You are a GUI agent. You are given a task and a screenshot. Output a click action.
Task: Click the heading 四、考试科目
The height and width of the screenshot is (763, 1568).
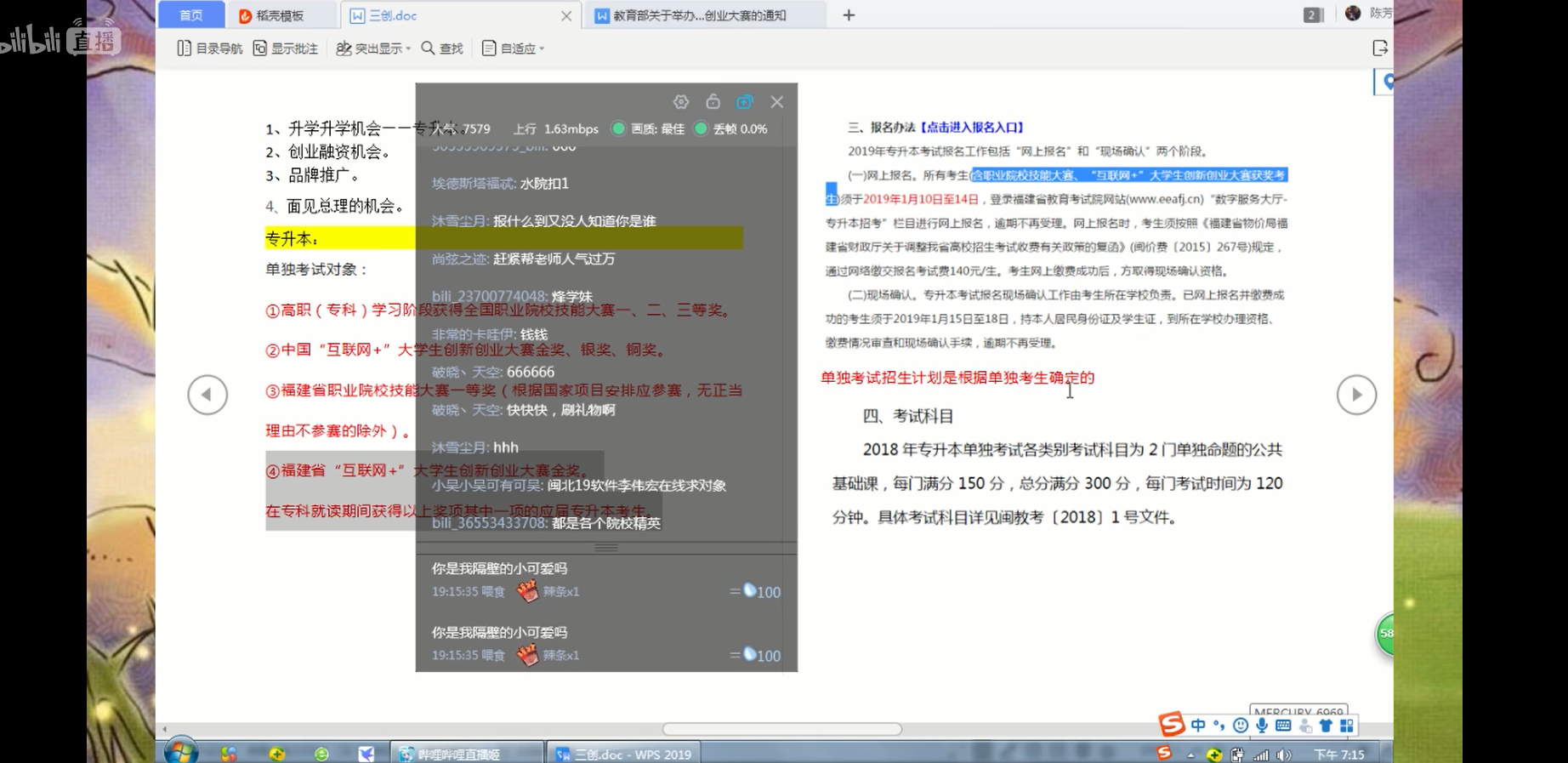tap(908, 416)
